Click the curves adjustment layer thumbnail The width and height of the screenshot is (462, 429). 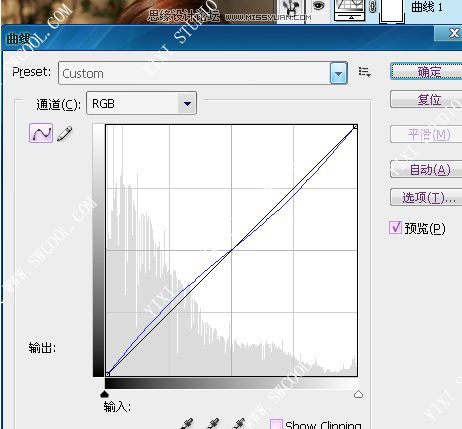(349, 10)
